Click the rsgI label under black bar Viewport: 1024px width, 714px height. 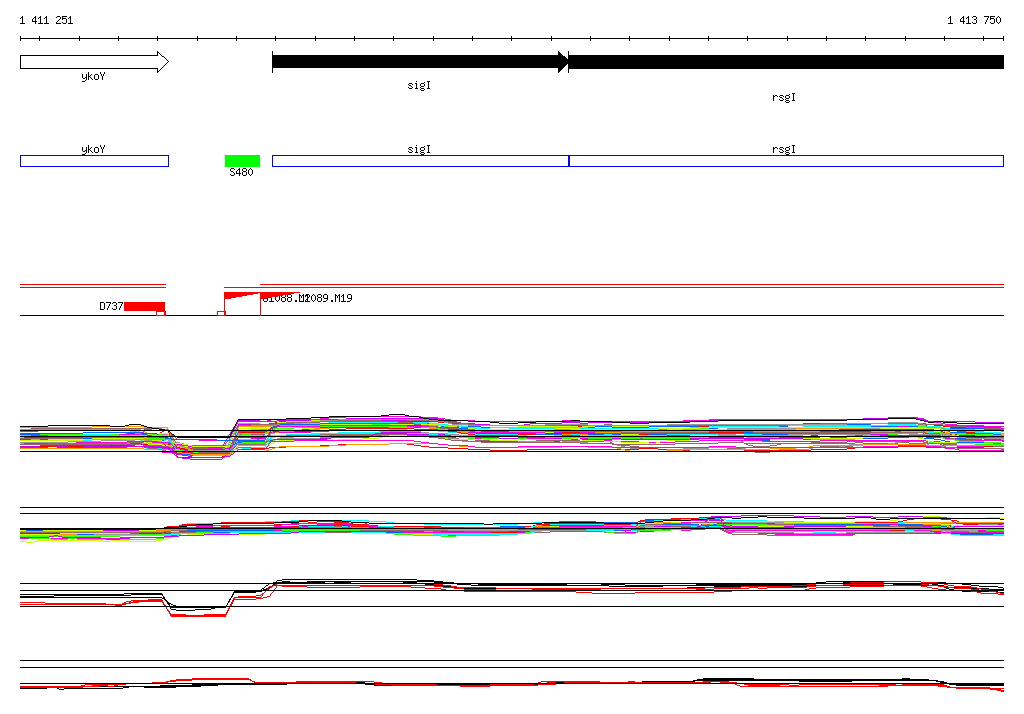tap(784, 97)
